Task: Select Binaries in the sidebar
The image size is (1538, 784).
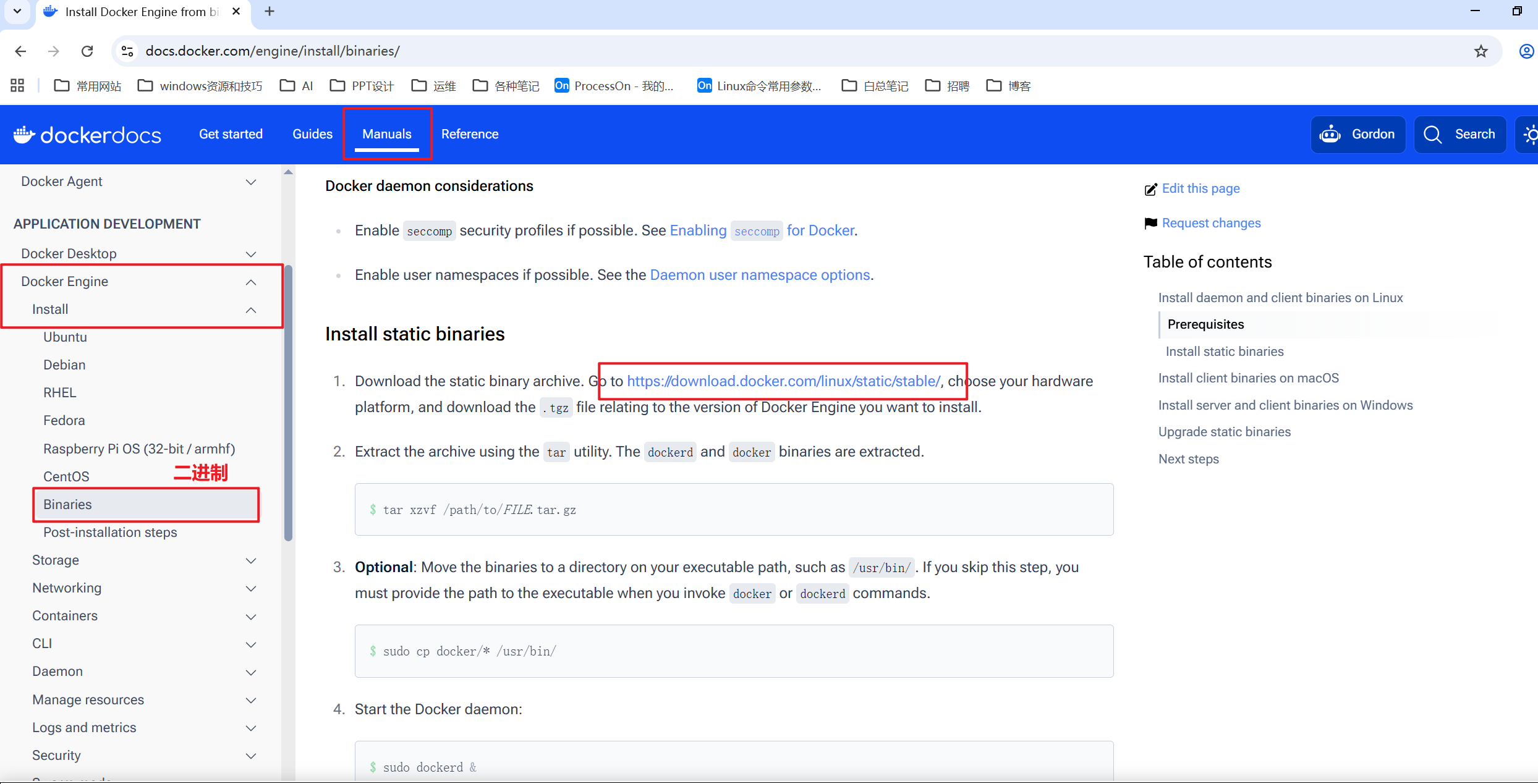Action: click(x=146, y=505)
